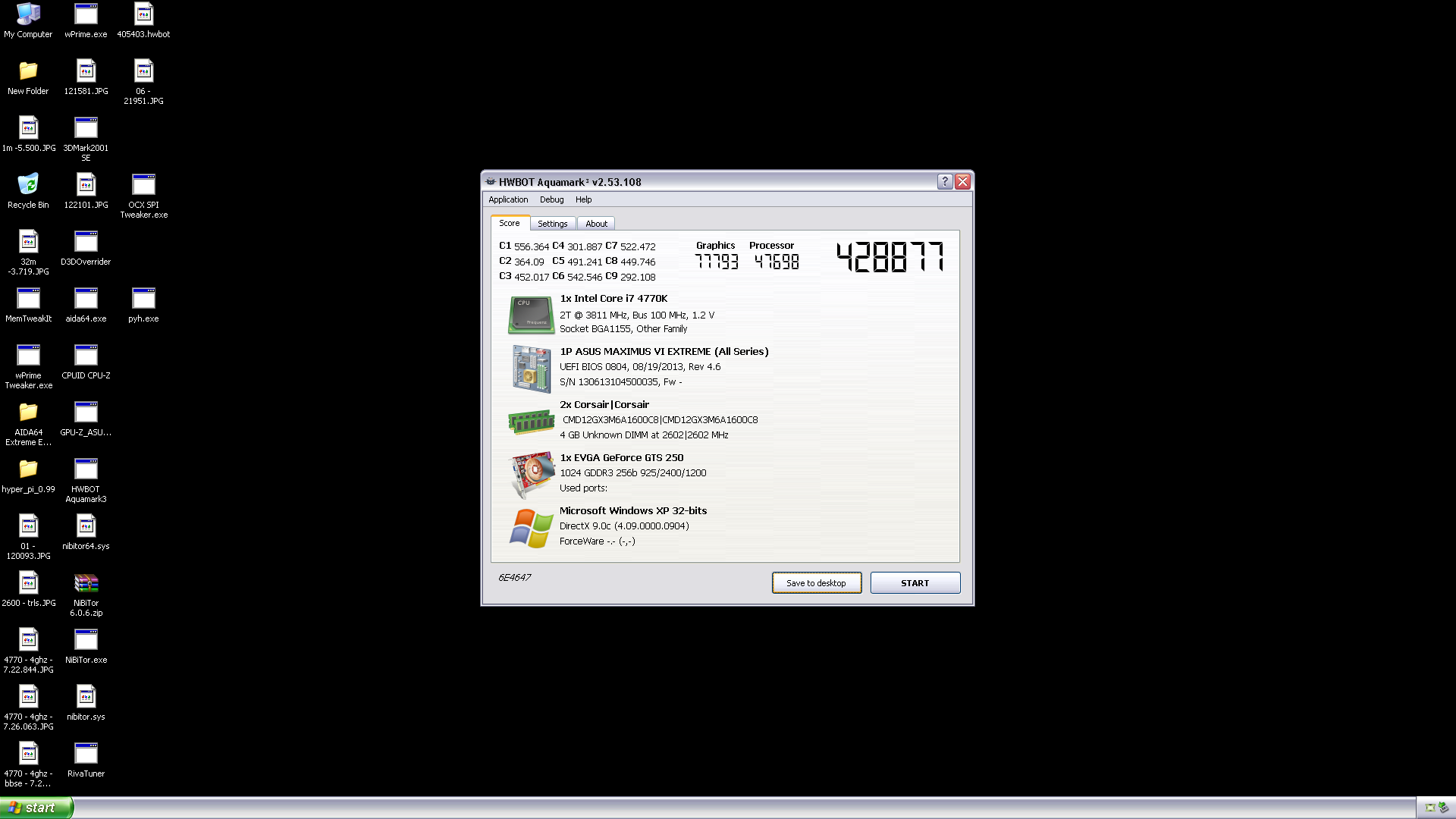
Task: Select nibitor64.sys file icon
Action: [86, 532]
